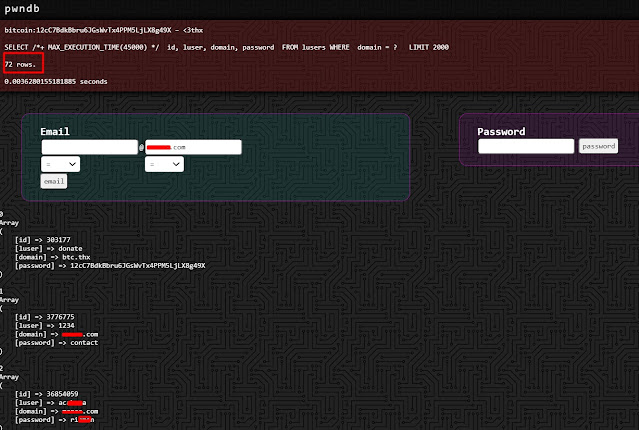Select the luser '1234' entry
This screenshot has height=430, width=639.
pyautogui.click(x=44, y=325)
